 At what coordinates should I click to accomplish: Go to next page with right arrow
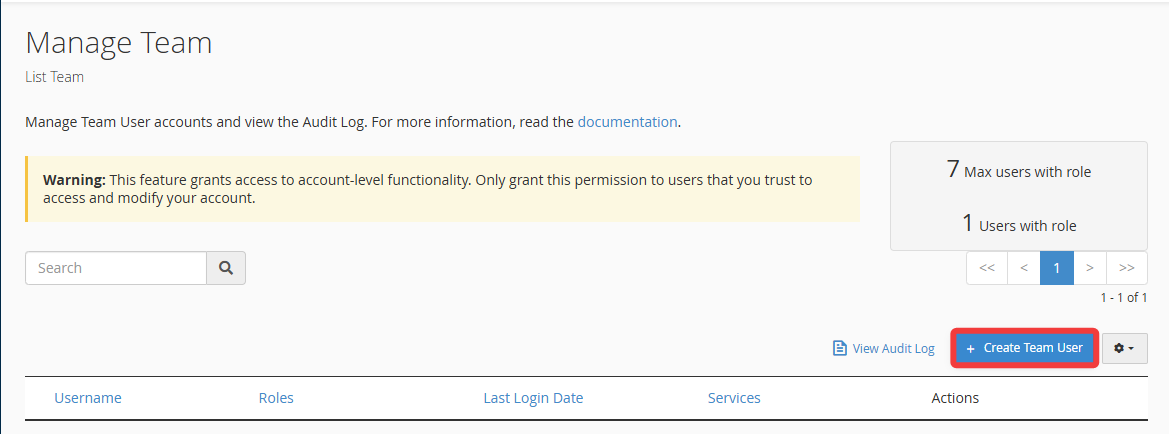(1090, 268)
